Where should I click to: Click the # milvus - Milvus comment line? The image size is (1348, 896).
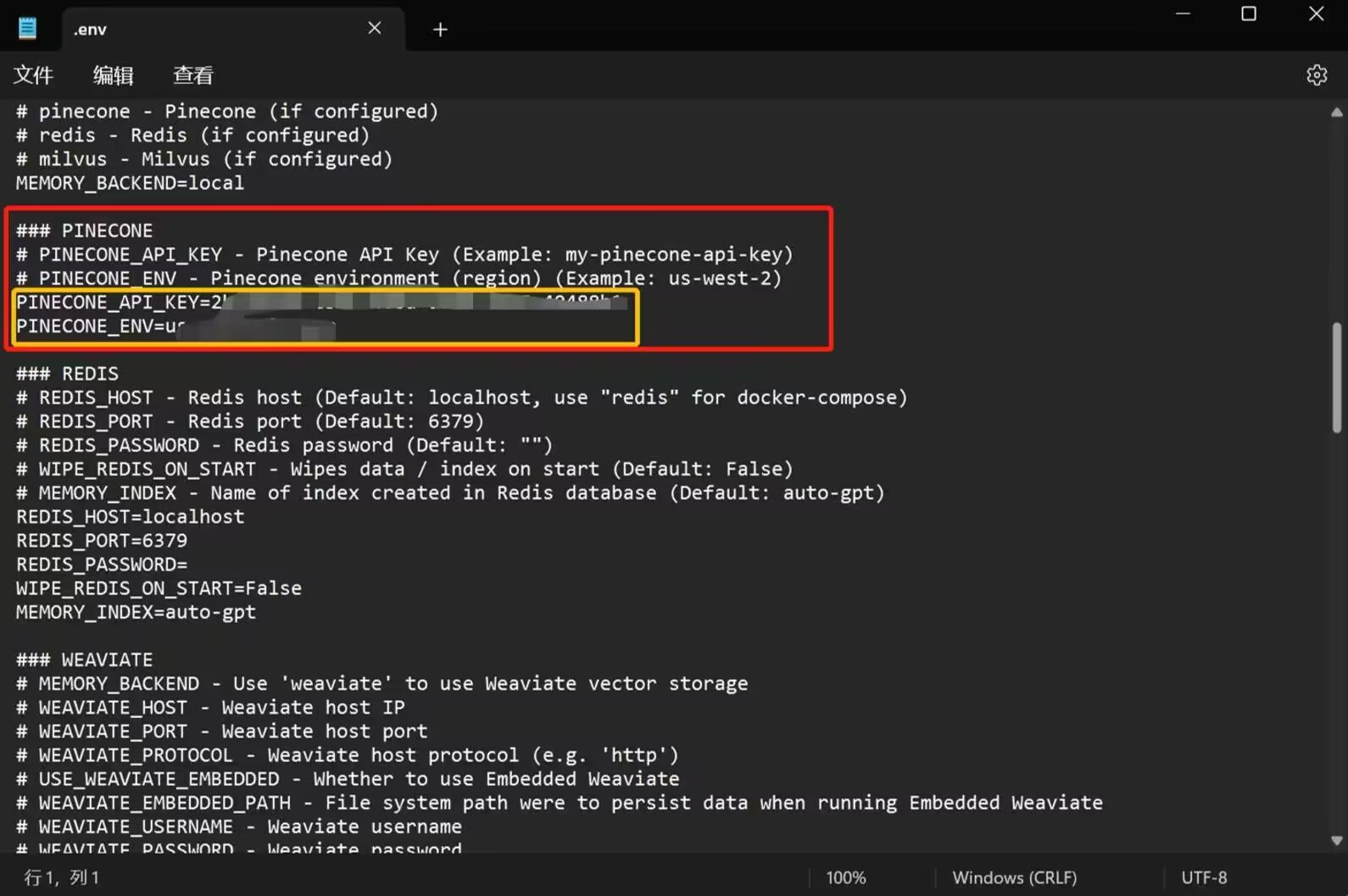tap(204, 159)
